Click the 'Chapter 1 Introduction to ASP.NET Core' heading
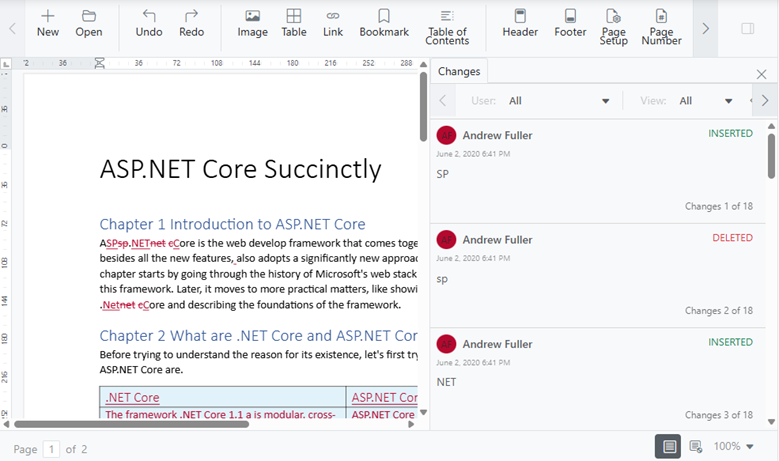This screenshot has height=461, width=779. 233,224
